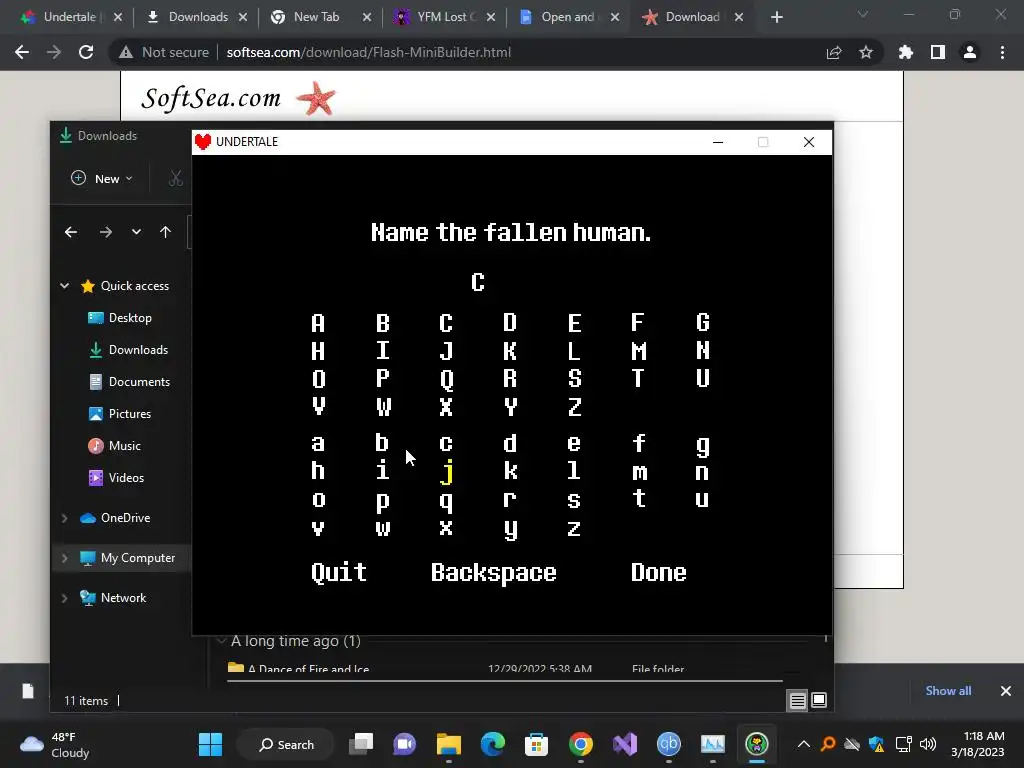Open the Chrome profile avatar

[970, 52]
